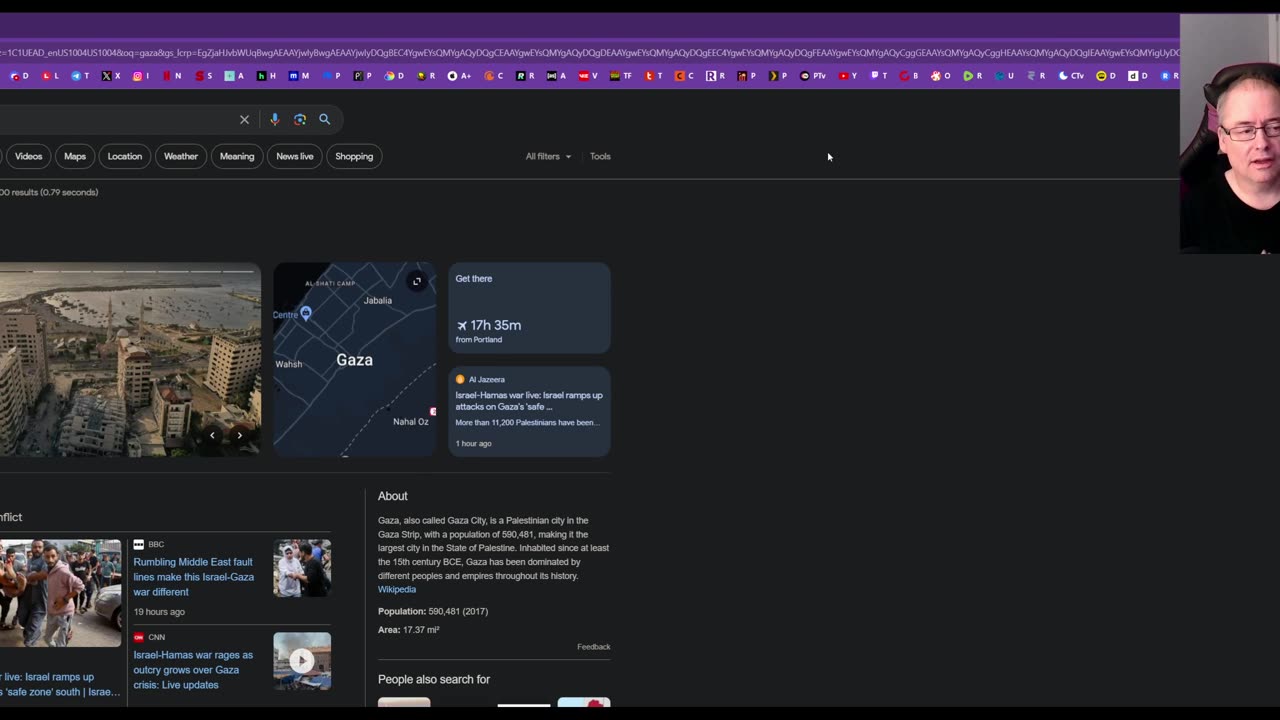Screen dimensions: 1280x720
Task: Open the TF bookmark
Action: pos(621,76)
